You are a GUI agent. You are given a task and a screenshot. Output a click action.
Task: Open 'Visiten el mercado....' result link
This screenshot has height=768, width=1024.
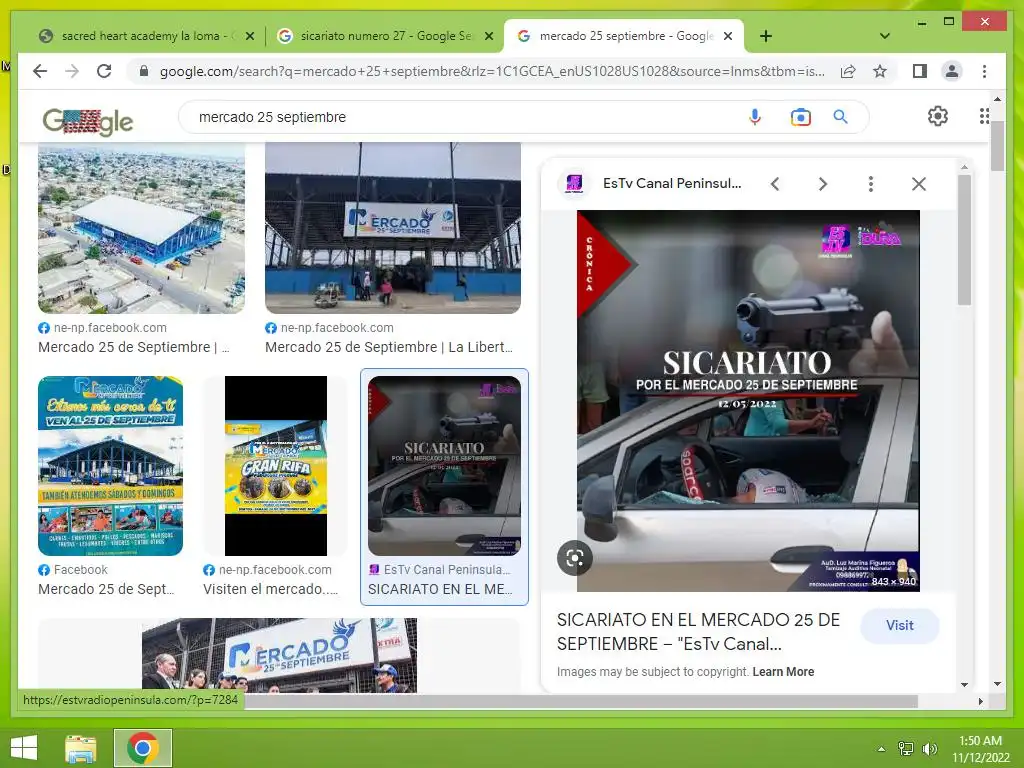[270, 589]
